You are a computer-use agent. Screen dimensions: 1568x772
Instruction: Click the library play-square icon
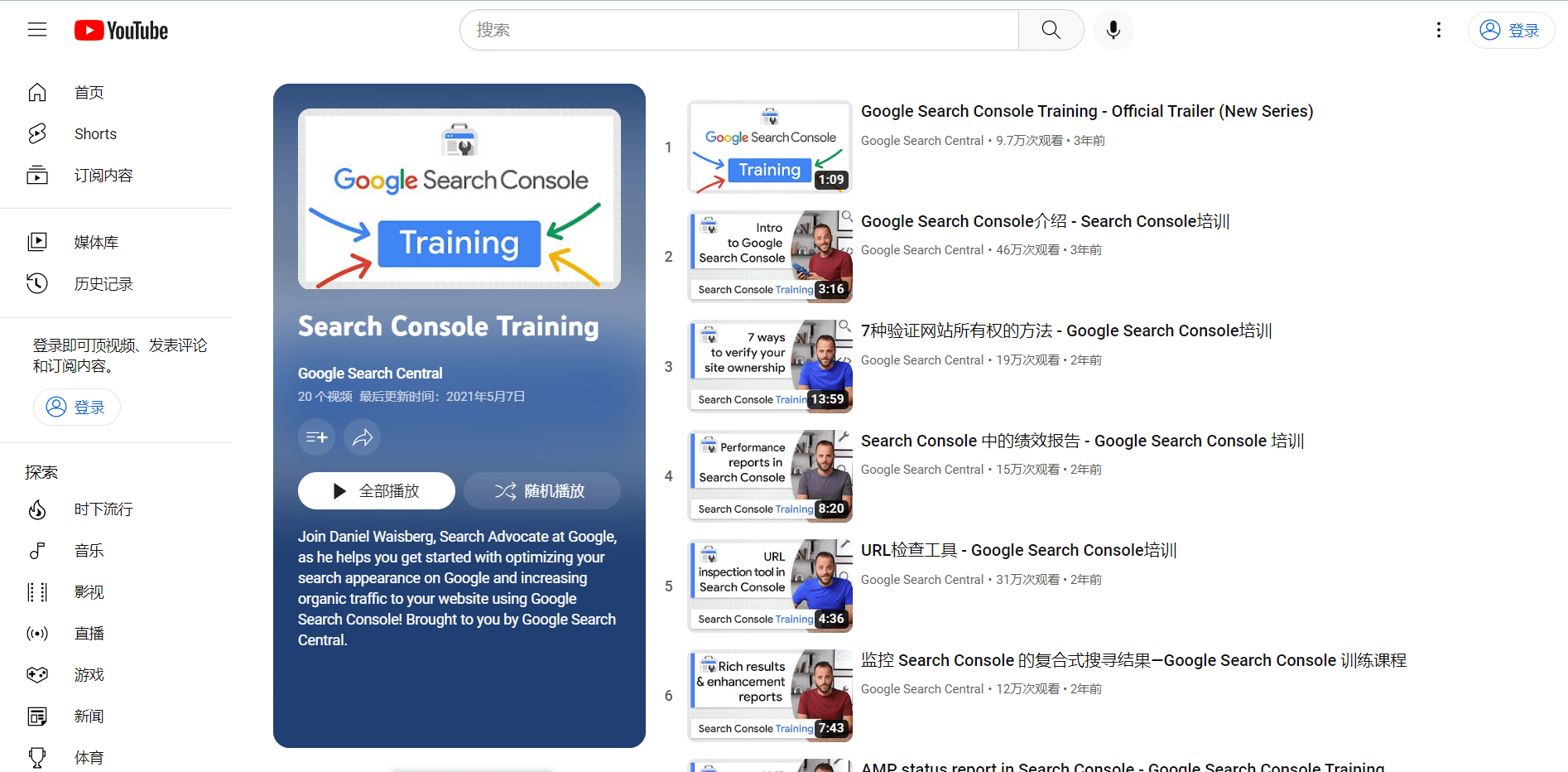pos(37,242)
